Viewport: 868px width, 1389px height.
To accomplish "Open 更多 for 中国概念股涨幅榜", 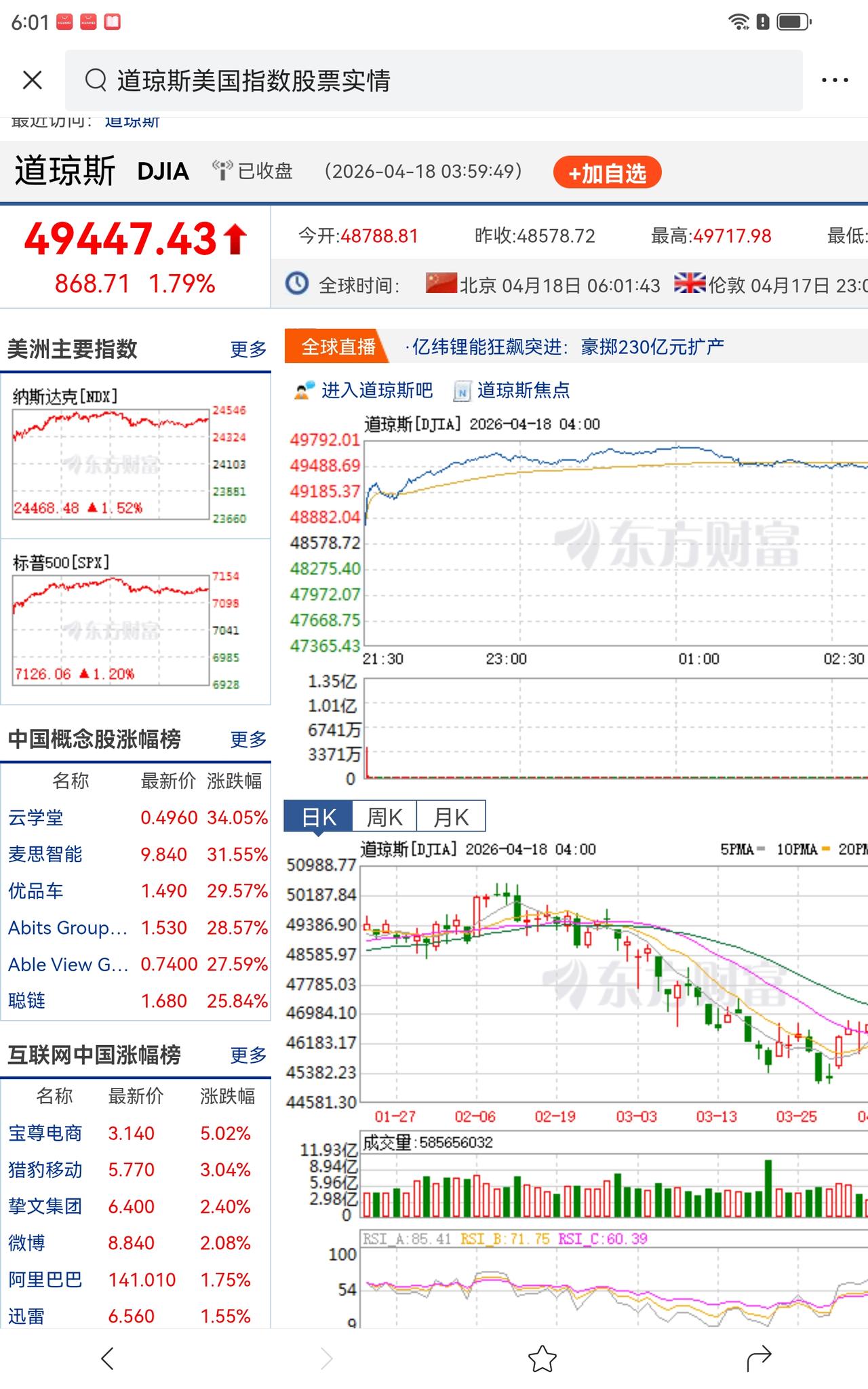I will [248, 739].
